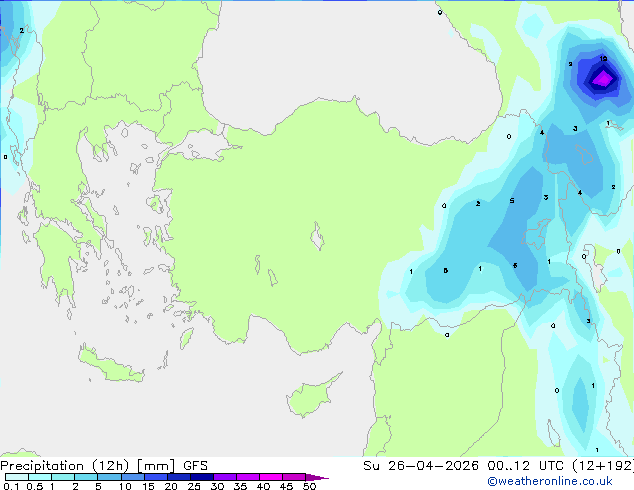Click the 5–10 mm legend swatch

pos(109,477)
